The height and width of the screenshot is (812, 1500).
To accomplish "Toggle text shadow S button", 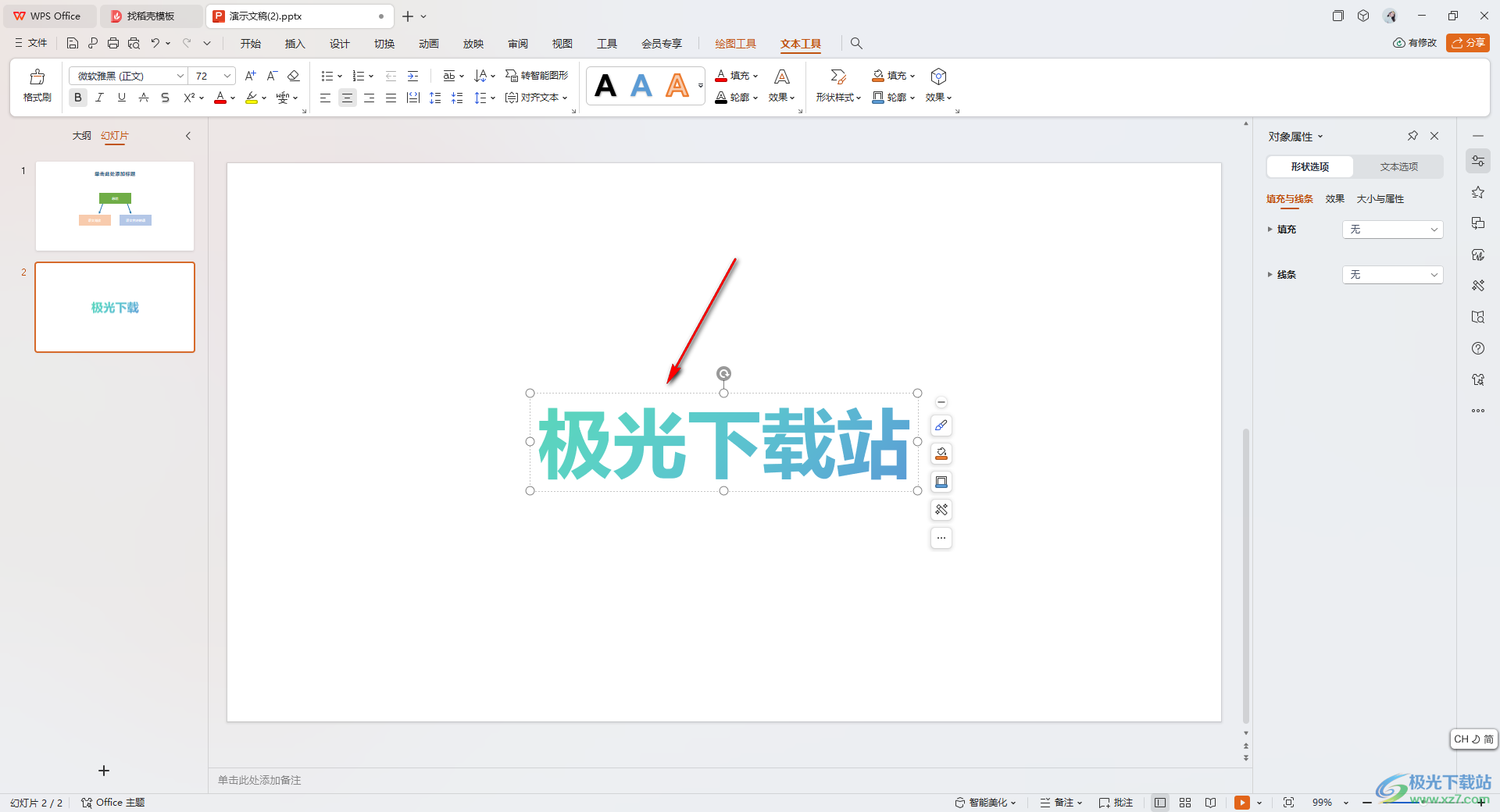I will pos(165,98).
